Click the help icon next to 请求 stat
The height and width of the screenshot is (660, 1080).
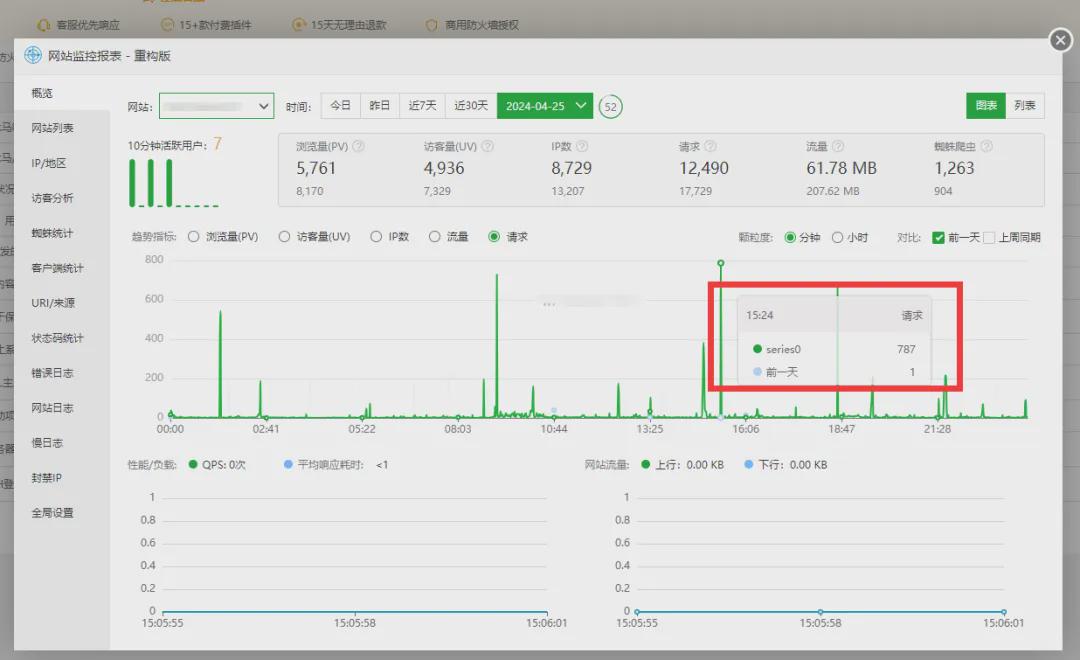[710, 146]
